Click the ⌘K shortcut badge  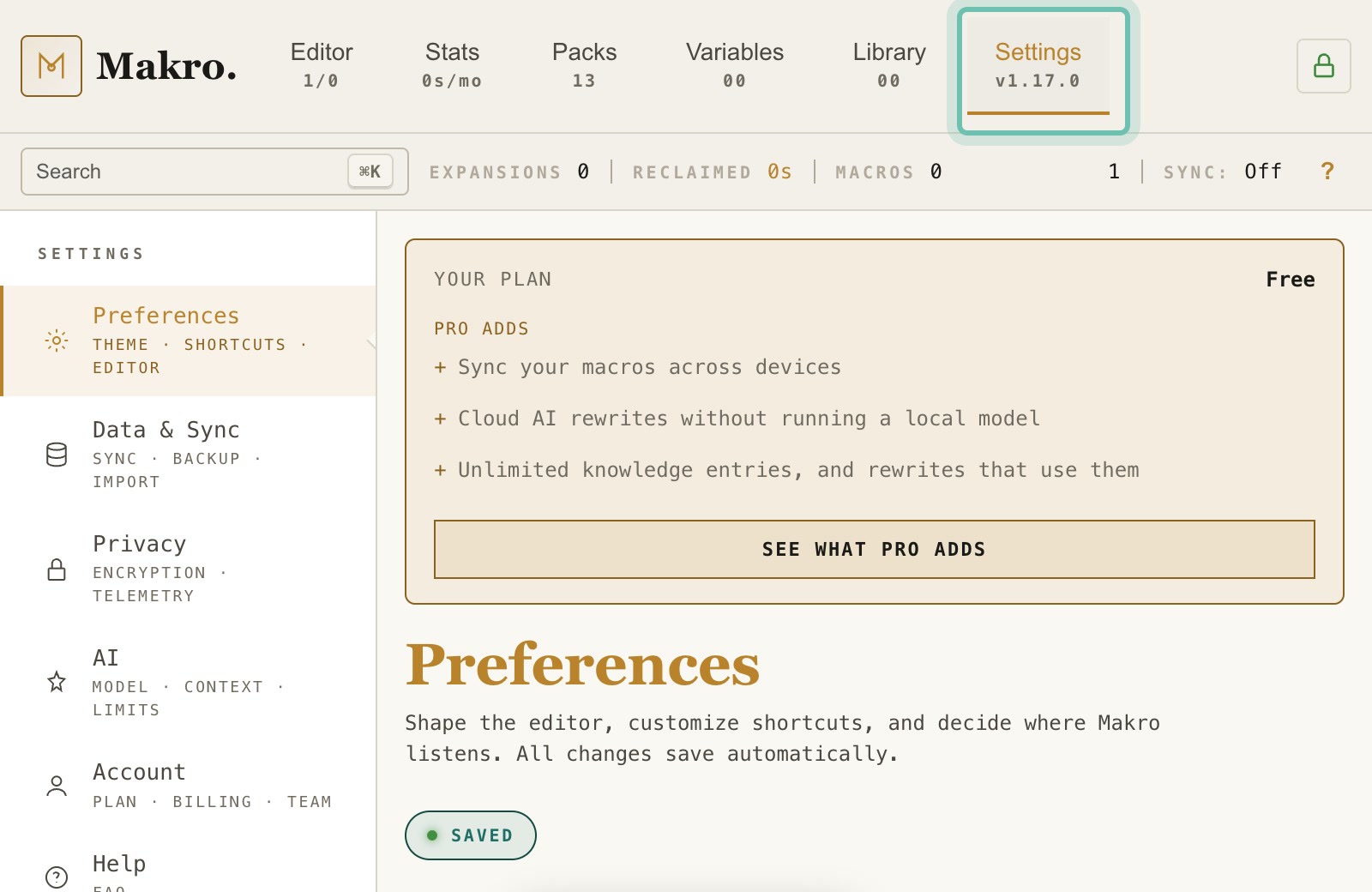pyautogui.click(x=370, y=172)
